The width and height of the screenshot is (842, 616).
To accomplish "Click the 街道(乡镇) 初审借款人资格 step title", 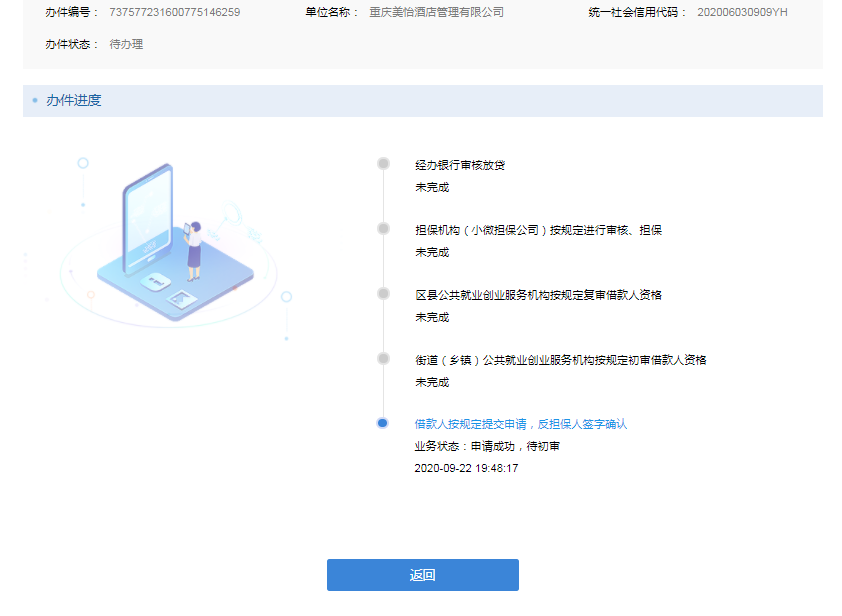I will coord(561,360).
